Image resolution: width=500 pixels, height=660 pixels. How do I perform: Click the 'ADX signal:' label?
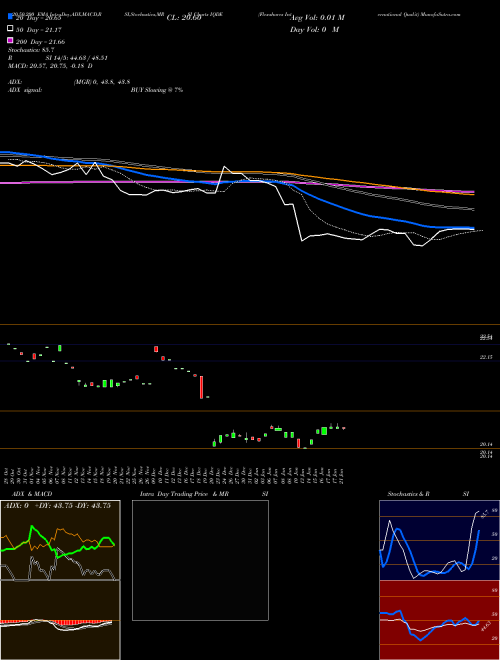pyautogui.click(x=25, y=90)
